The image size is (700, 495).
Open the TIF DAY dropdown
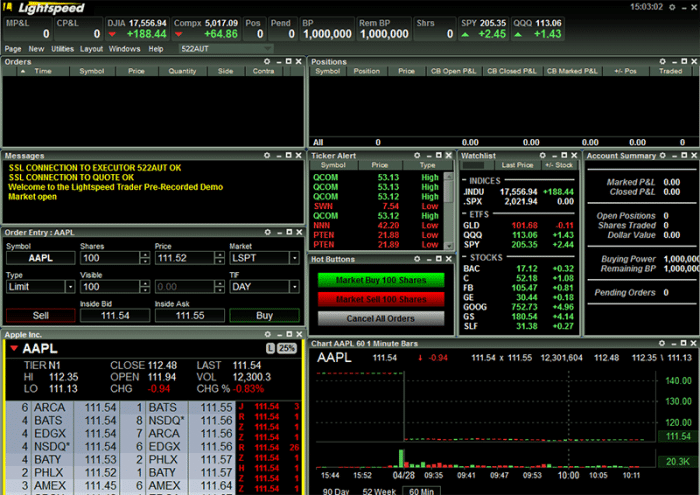pyautogui.click(x=294, y=287)
